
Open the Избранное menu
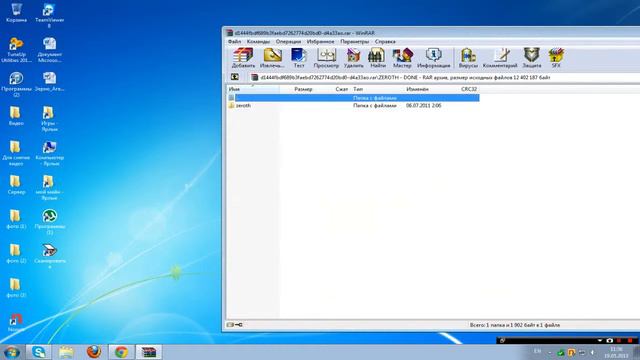320,42
